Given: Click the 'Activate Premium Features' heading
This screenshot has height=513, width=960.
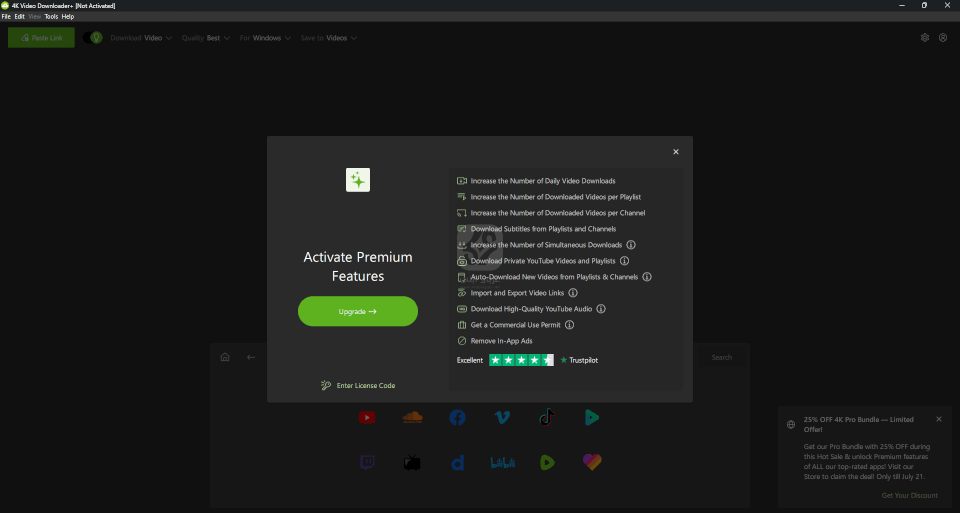Looking at the screenshot, I should click(358, 266).
